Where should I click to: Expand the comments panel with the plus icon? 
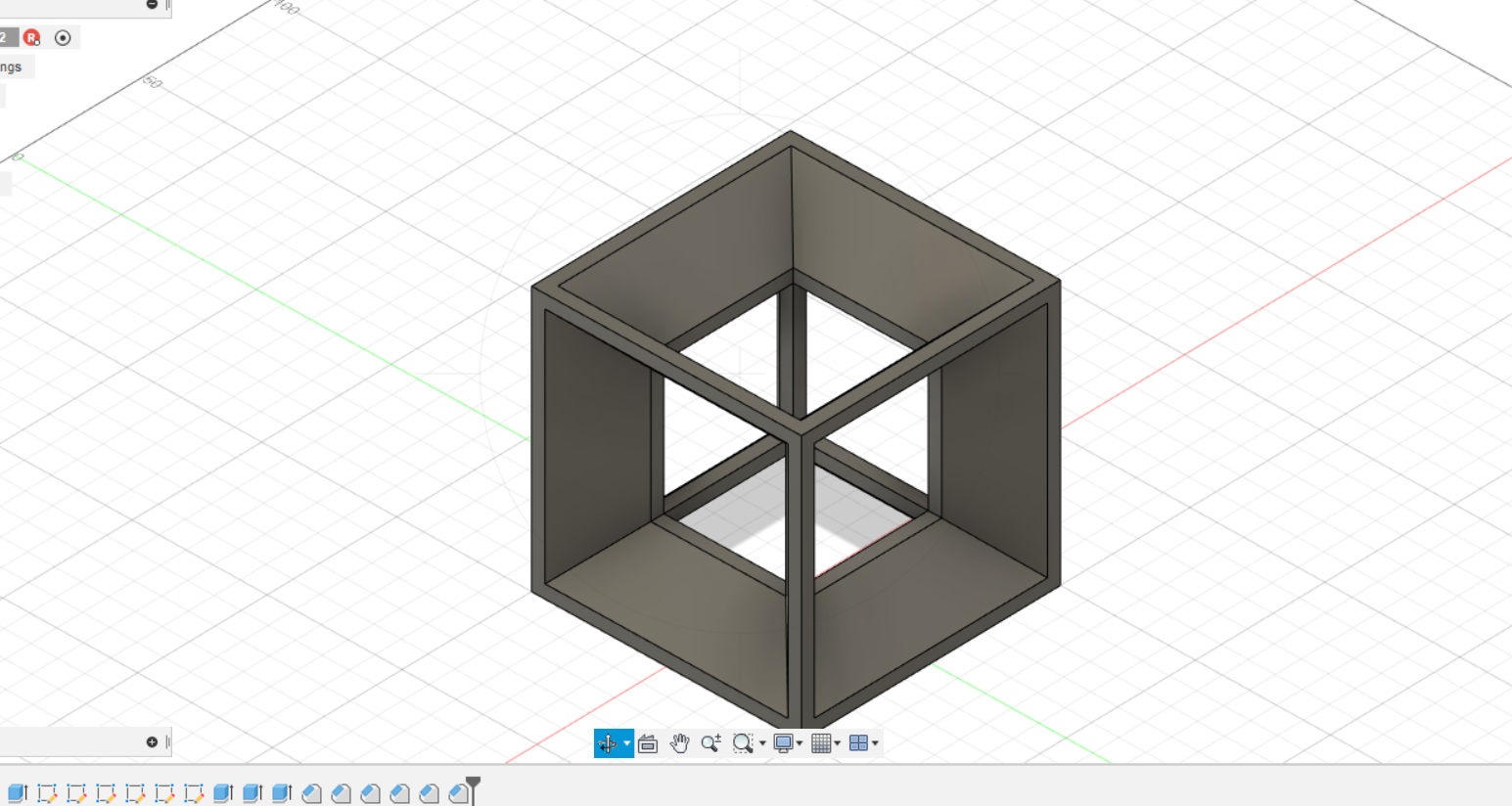coord(152,742)
